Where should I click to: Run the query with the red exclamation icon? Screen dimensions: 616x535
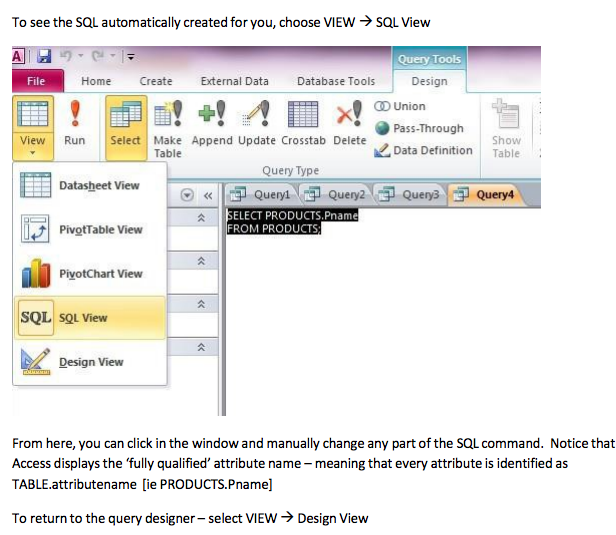(x=75, y=114)
